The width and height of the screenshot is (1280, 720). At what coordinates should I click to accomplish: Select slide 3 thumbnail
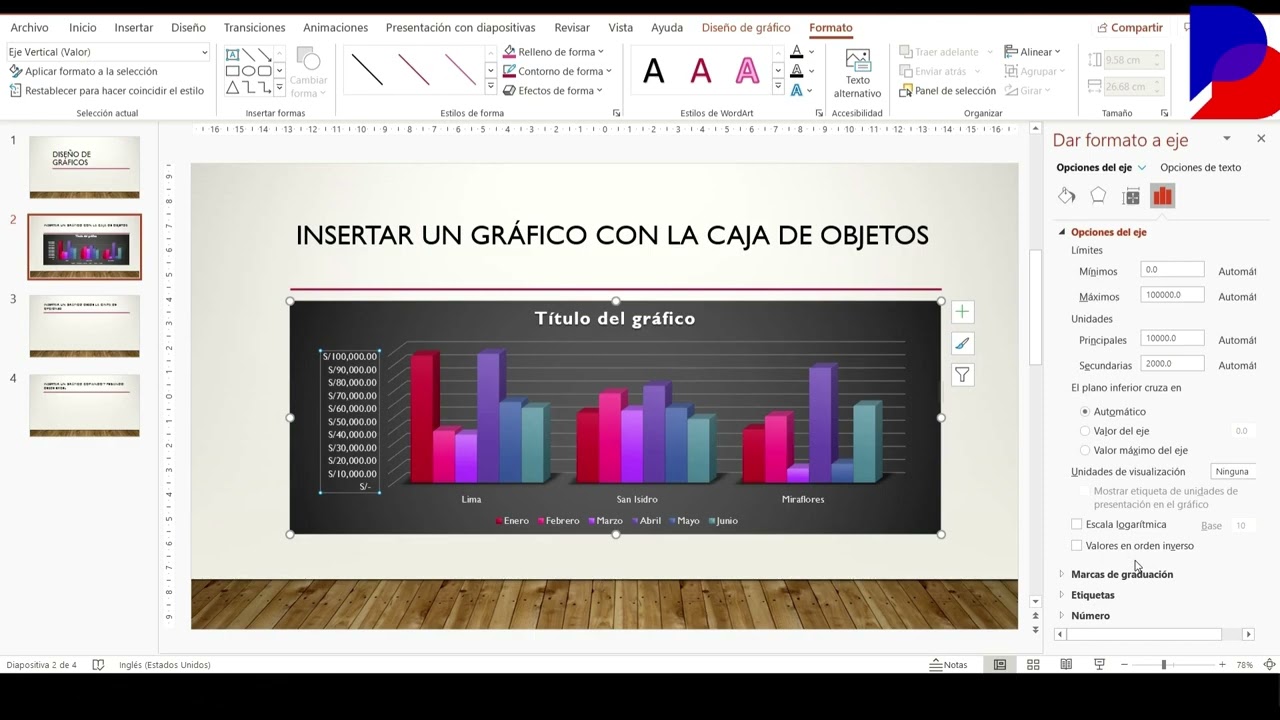[x=85, y=326]
